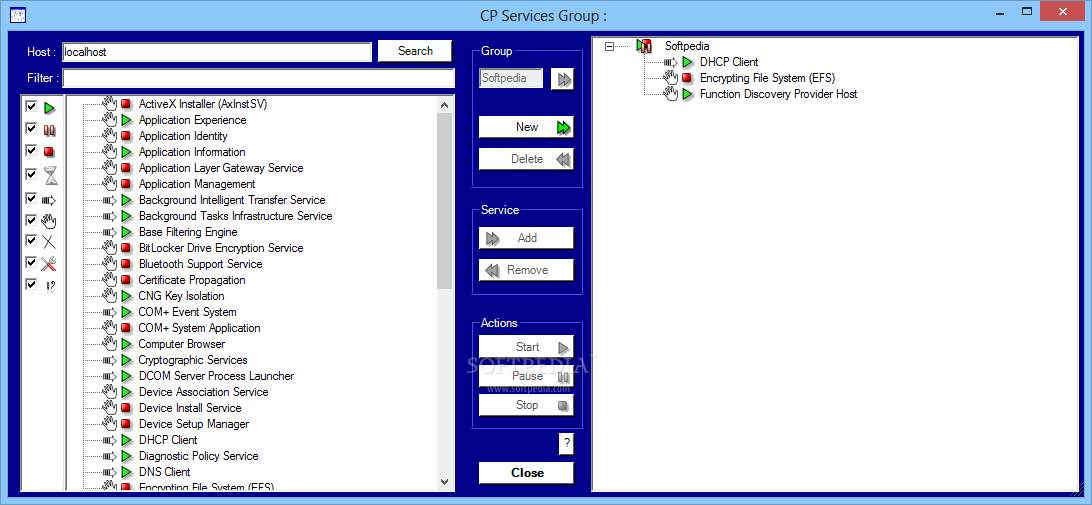1092x505 pixels.
Task: Click the auto-start arrow icon of COM+ Event System
Action: (109, 312)
